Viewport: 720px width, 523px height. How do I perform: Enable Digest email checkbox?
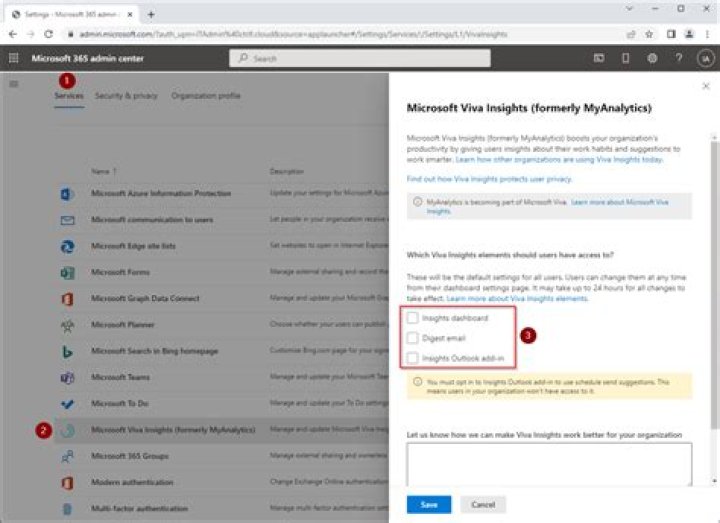pos(412,338)
